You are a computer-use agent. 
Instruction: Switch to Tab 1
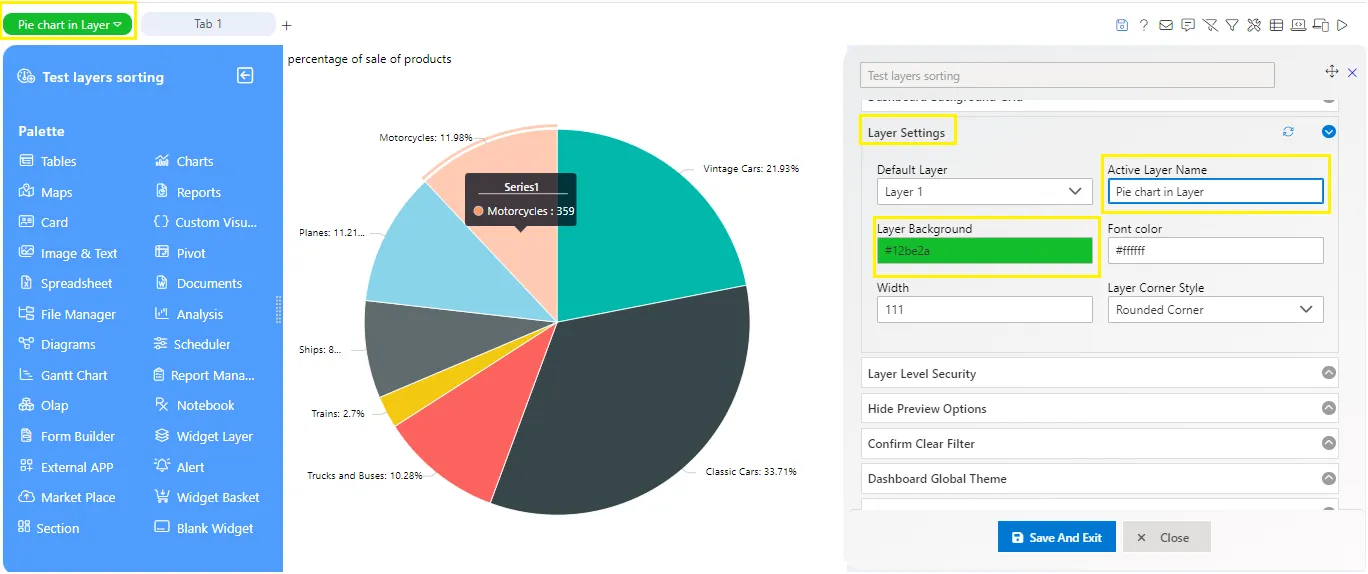point(208,24)
